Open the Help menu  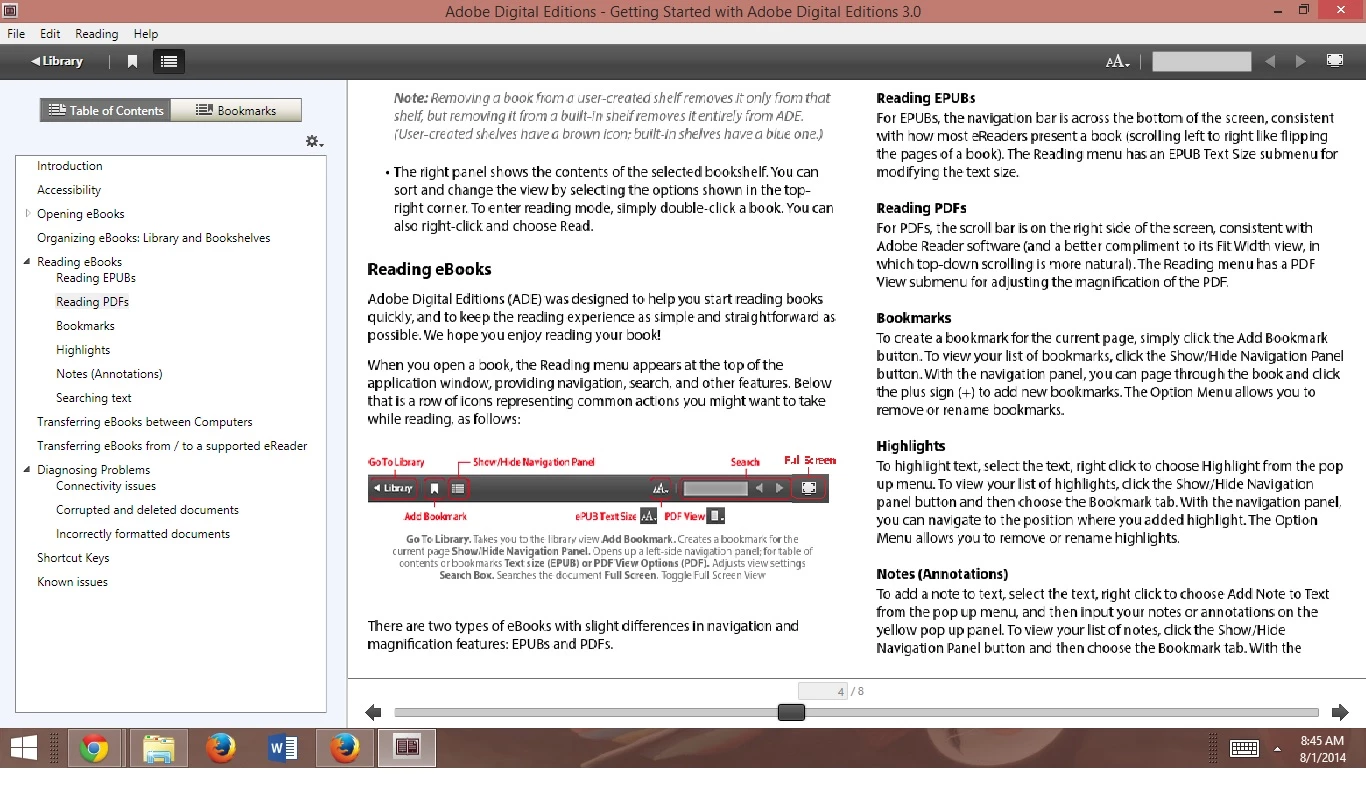(x=146, y=33)
